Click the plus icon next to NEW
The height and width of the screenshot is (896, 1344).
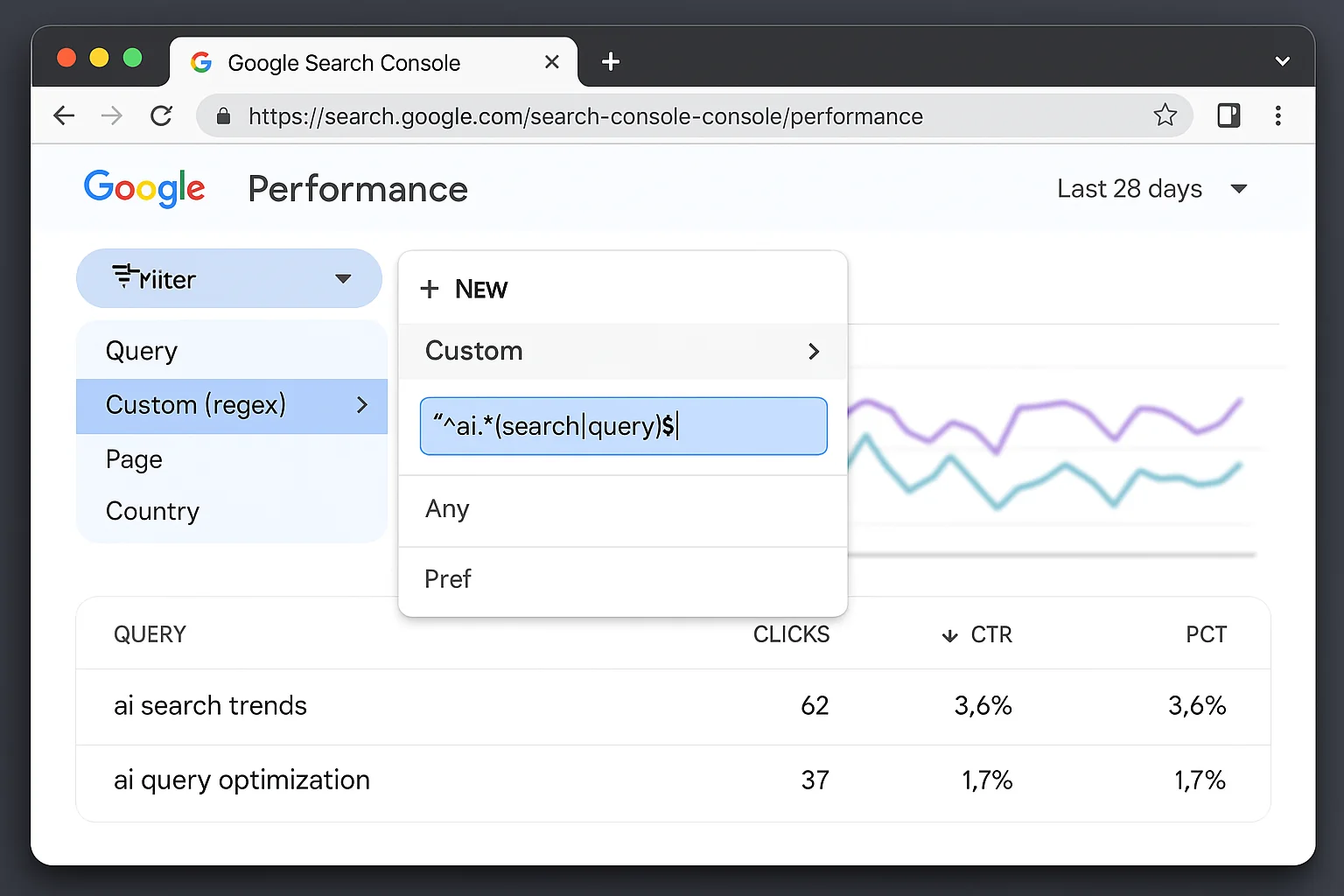point(430,289)
